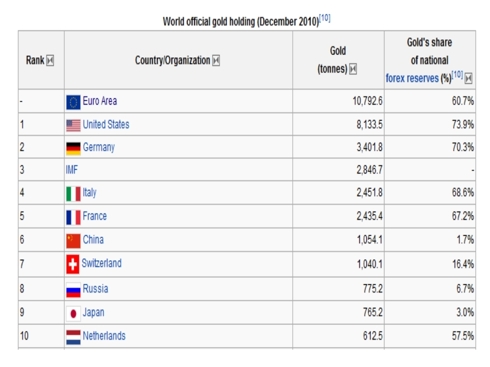Follow the forex reserves link
This screenshot has height=367, width=490.
coord(412,78)
